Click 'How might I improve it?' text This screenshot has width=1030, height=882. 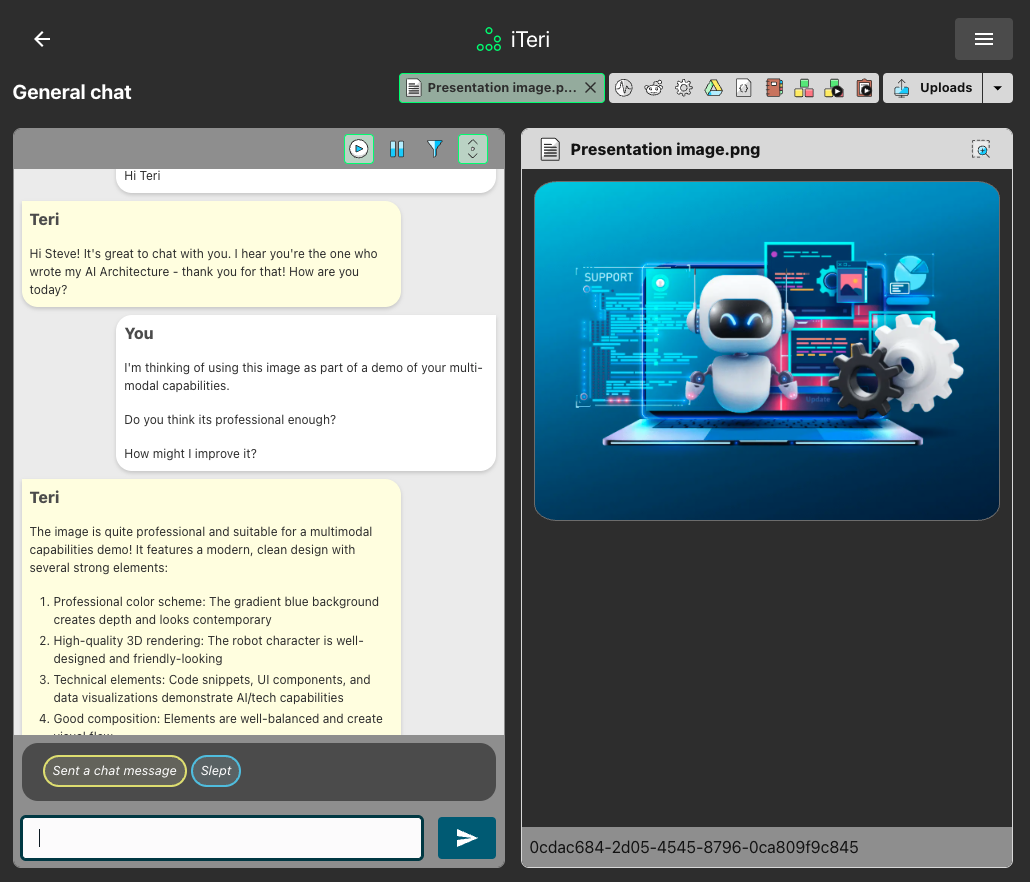pyautogui.click(x=190, y=454)
